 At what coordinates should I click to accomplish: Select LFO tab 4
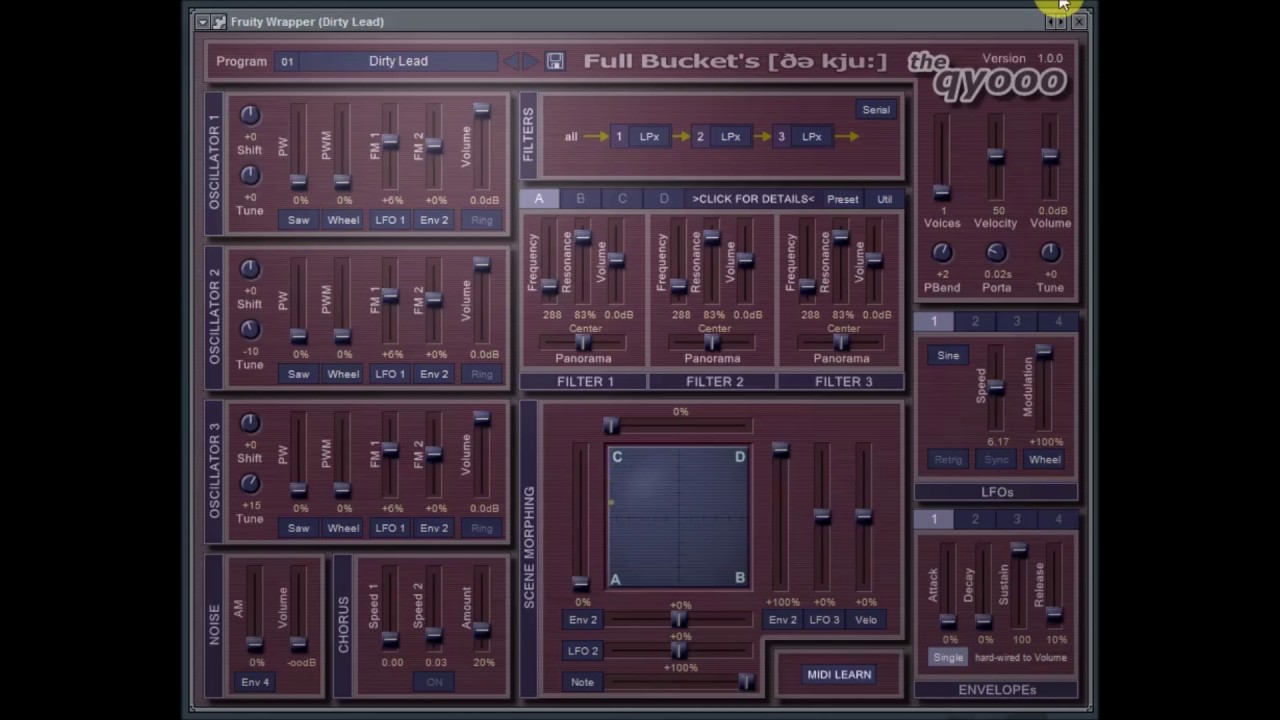pyautogui.click(x=1058, y=321)
